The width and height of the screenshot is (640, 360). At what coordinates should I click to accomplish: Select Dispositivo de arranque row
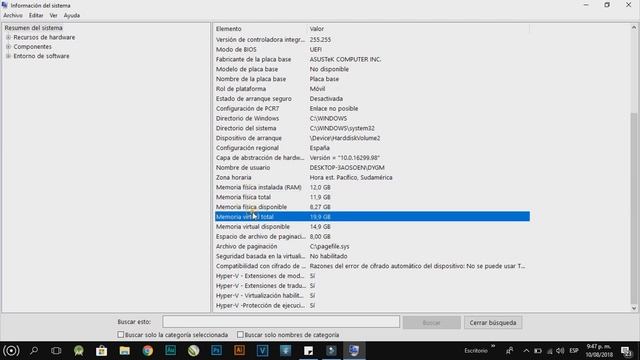372,138
